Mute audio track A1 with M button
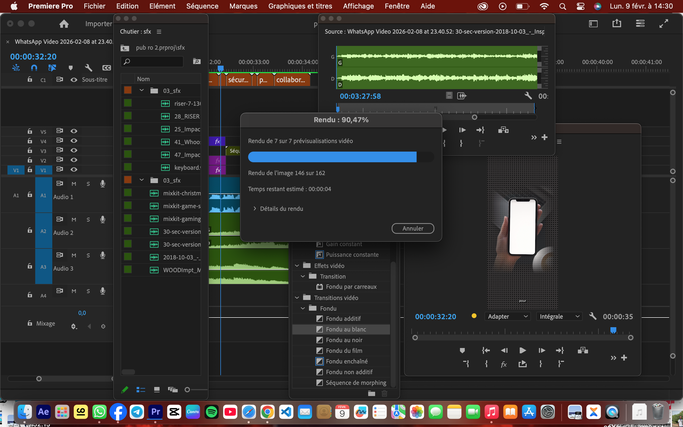The height and width of the screenshot is (427, 683). (x=73, y=184)
